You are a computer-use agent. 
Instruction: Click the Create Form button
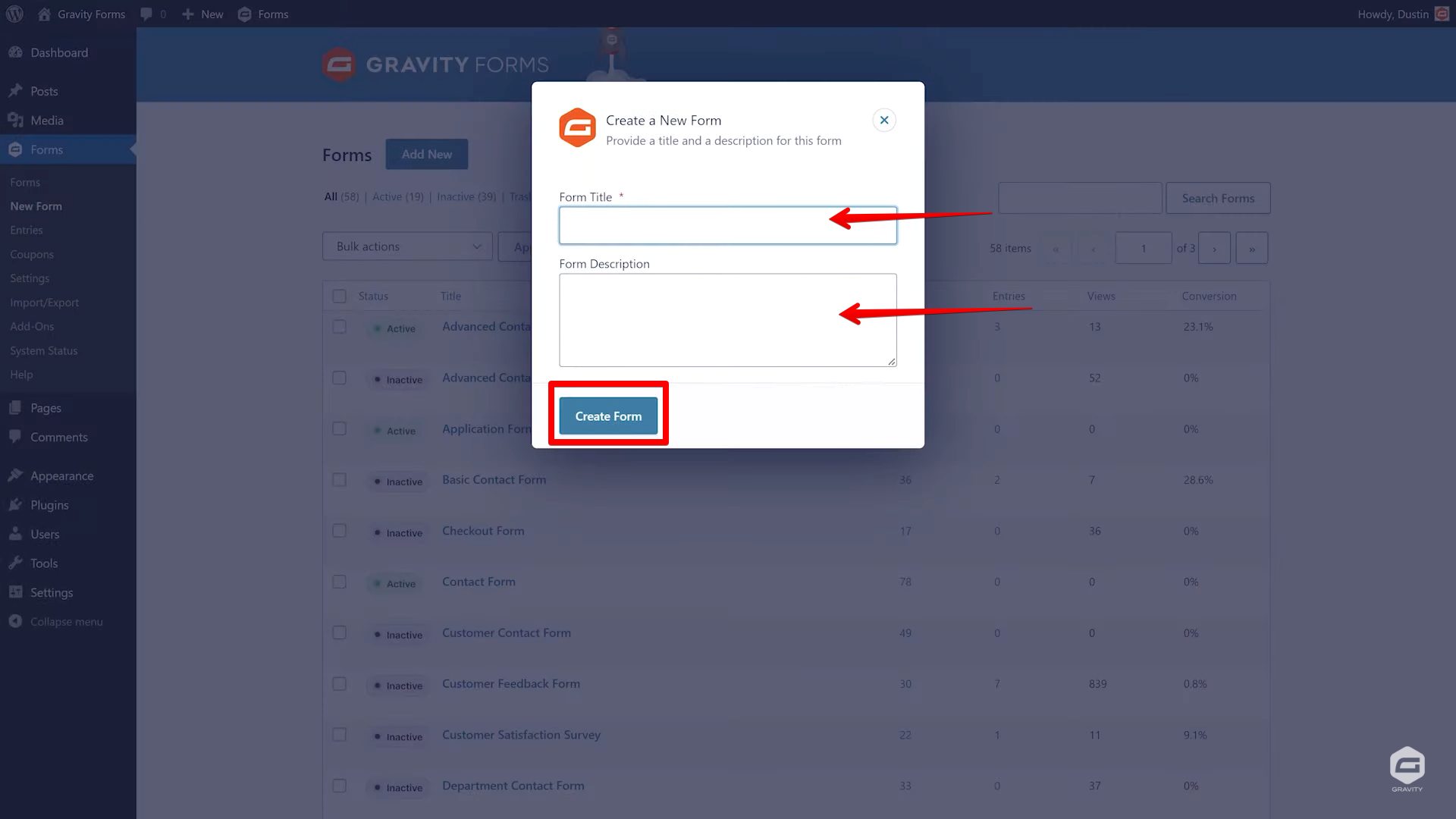[x=608, y=416]
